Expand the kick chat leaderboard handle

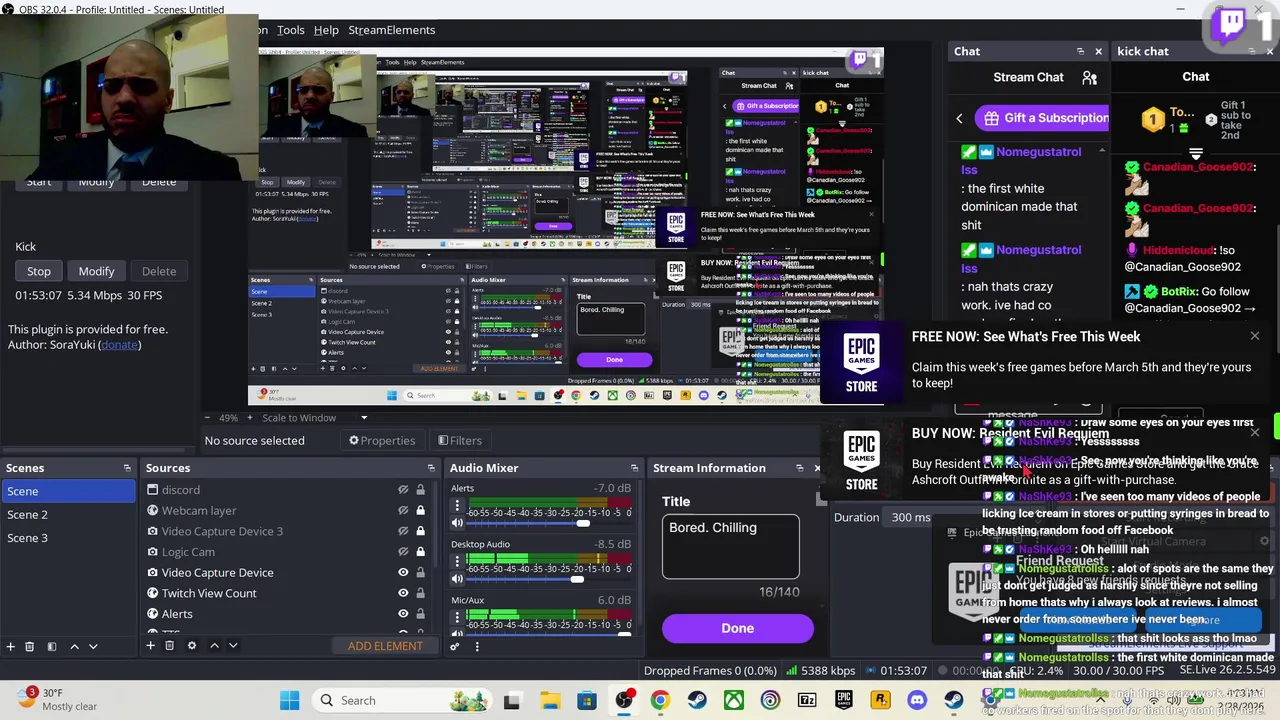pos(1196,154)
